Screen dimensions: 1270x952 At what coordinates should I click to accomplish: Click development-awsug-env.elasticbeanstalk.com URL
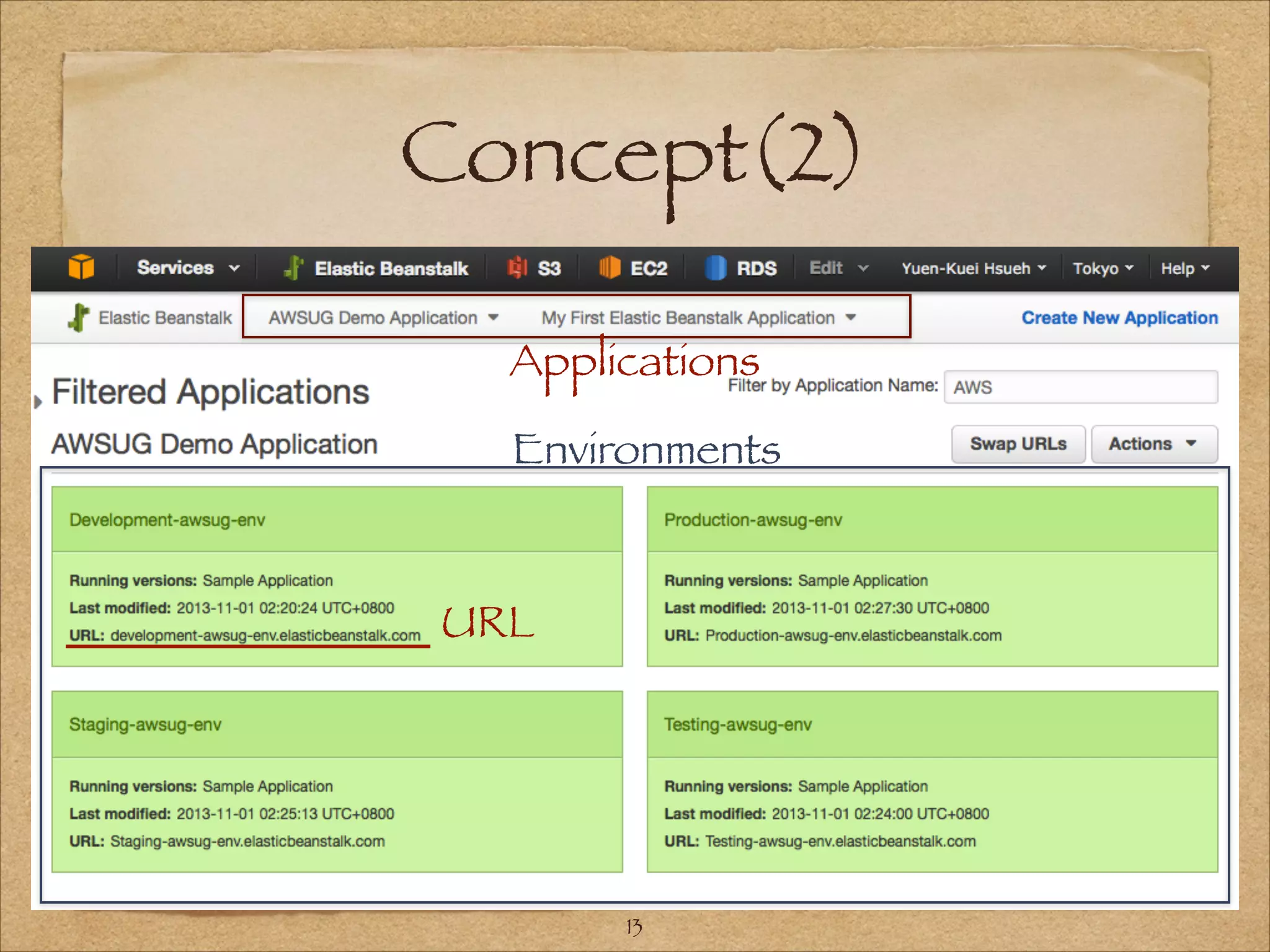pyautogui.click(x=265, y=635)
